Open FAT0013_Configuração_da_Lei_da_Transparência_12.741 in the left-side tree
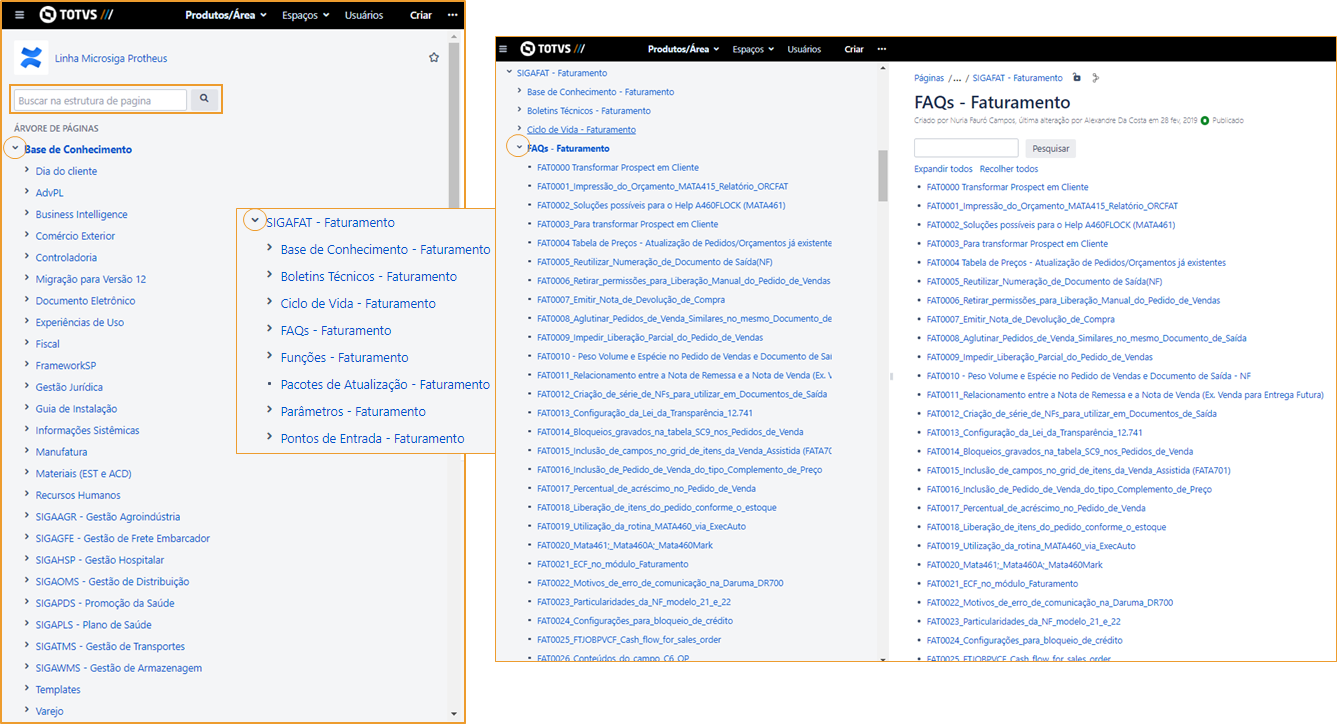Image resolution: width=1337 pixels, height=724 pixels. click(x=645, y=413)
